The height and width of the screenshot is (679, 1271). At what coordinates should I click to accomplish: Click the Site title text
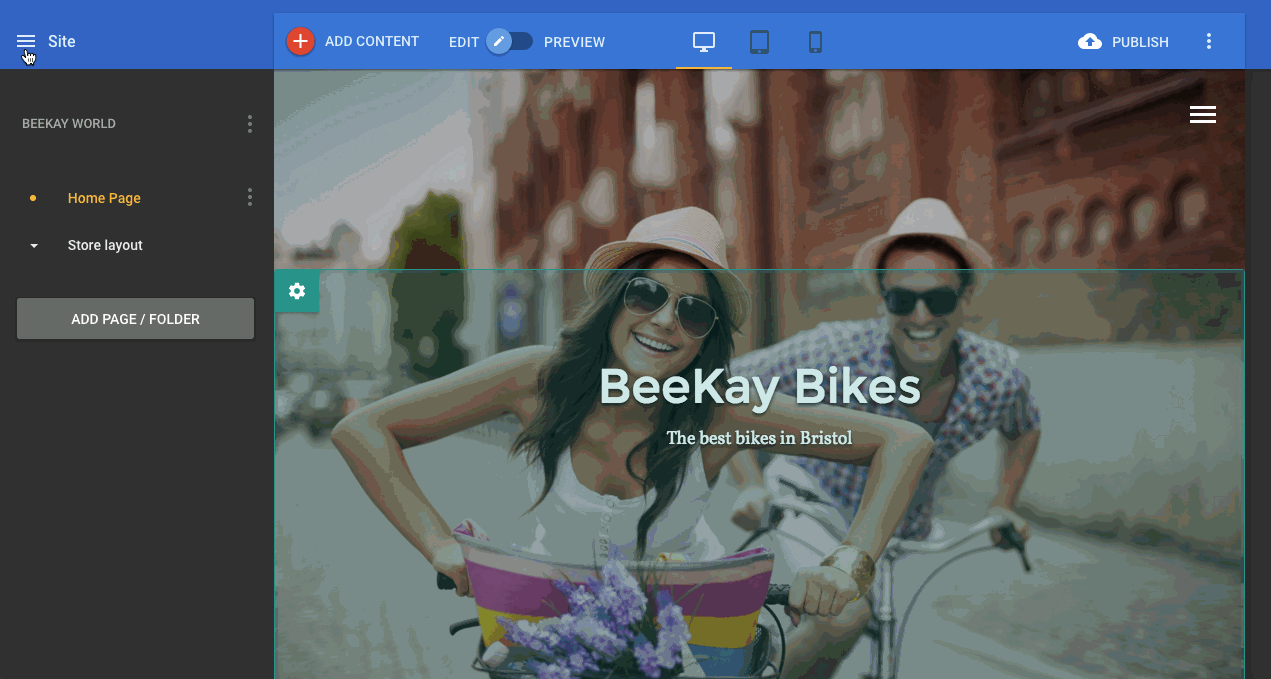[62, 42]
